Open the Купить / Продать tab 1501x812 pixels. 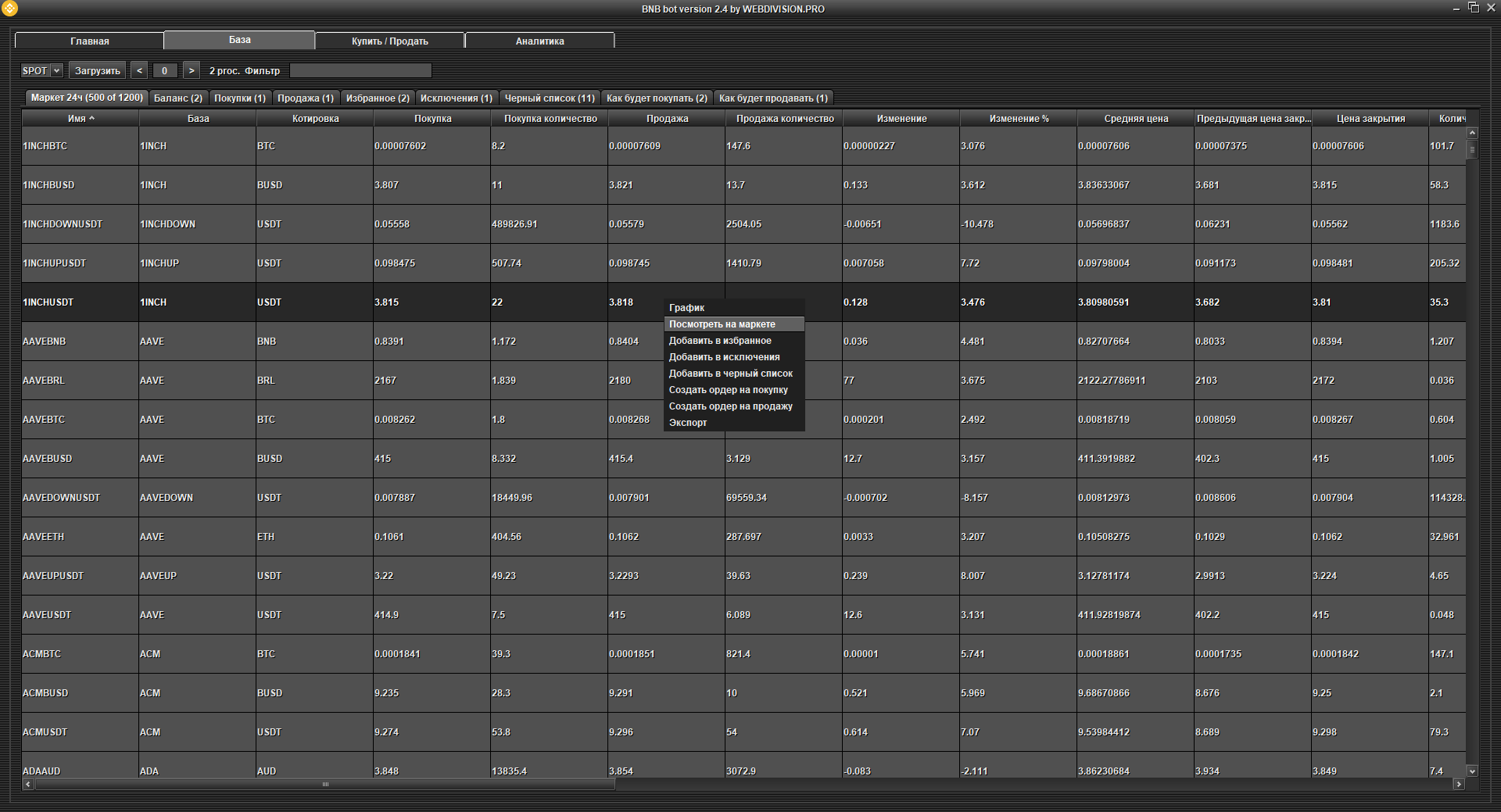click(389, 41)
